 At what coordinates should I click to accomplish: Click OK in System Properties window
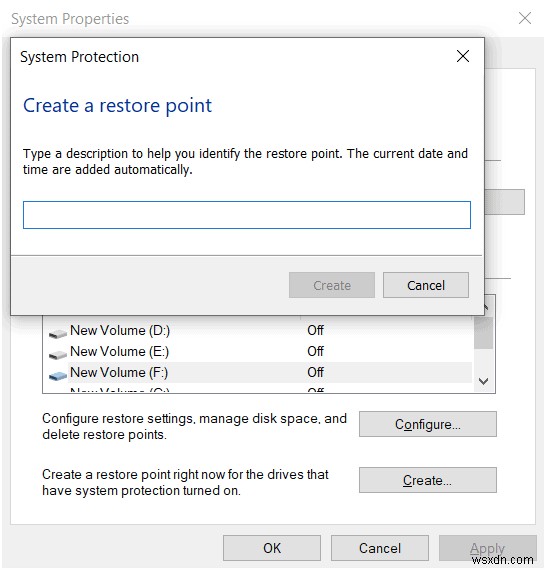272,548
